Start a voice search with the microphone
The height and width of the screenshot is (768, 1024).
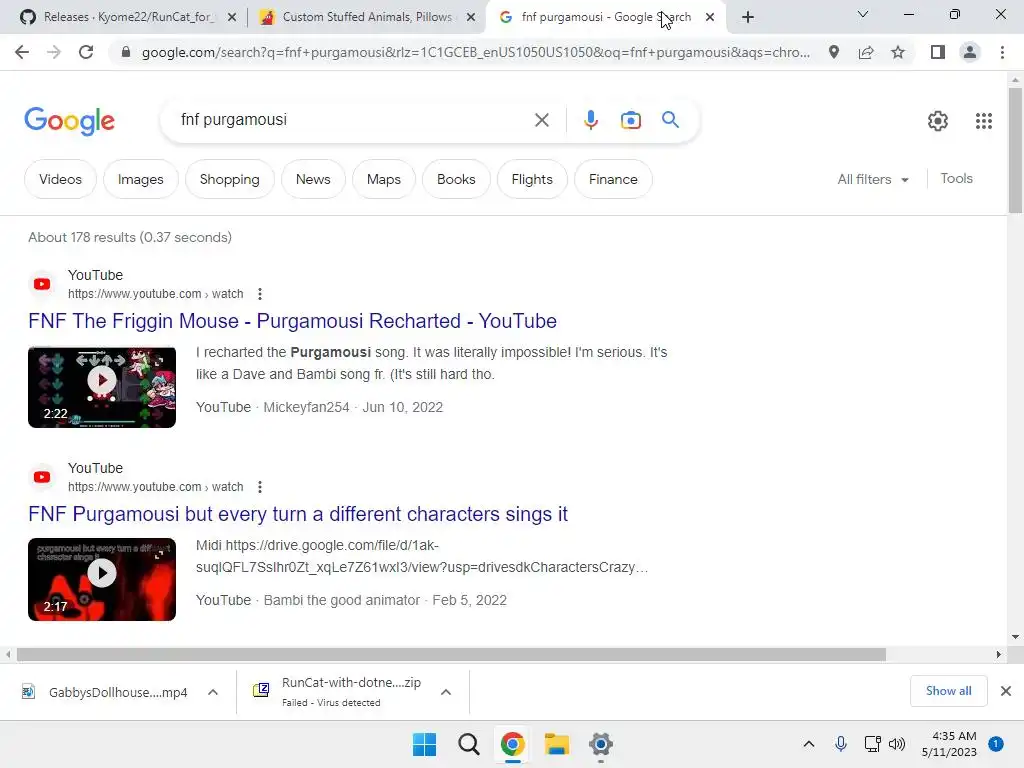[x=590, y=120]
